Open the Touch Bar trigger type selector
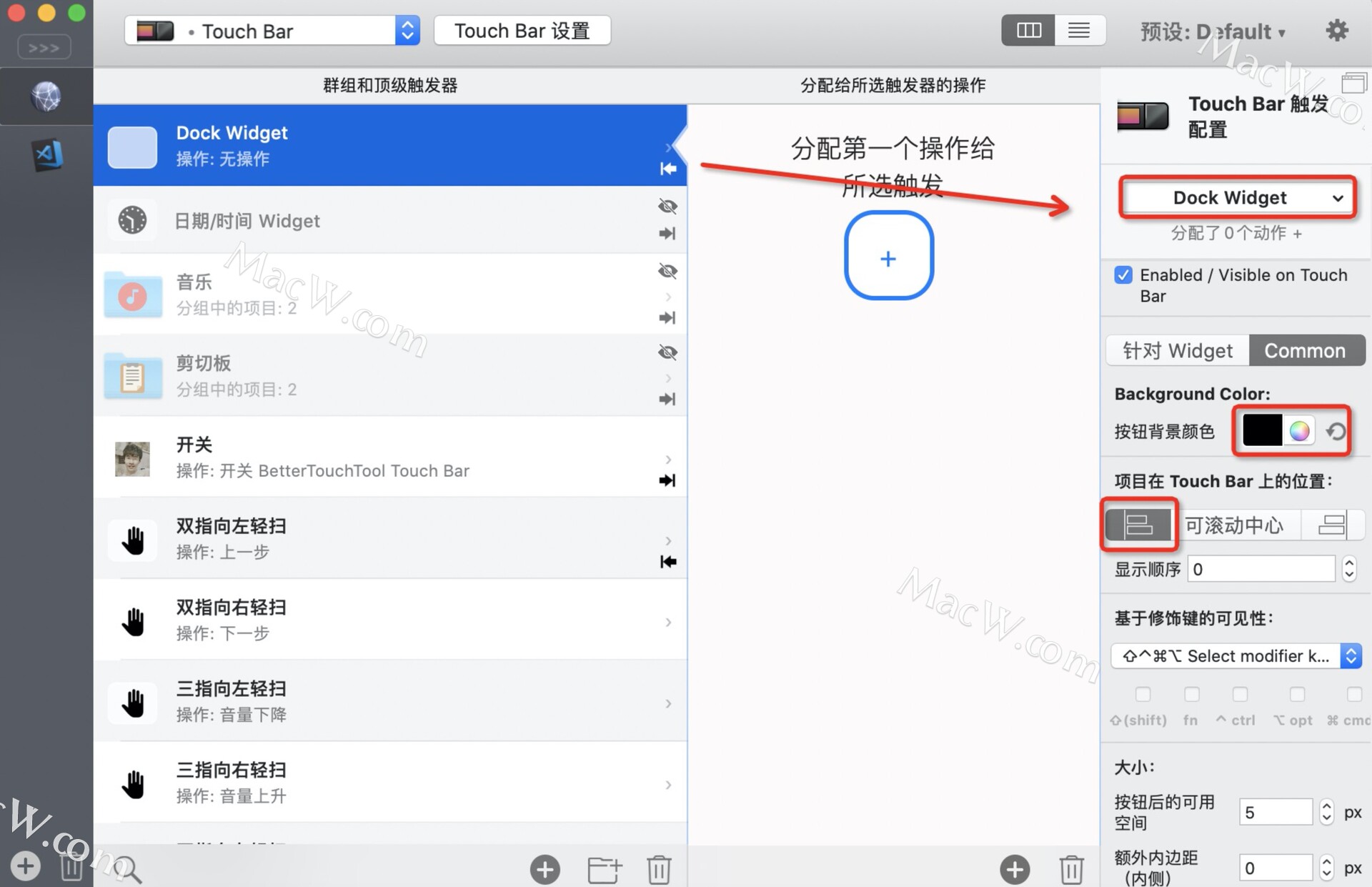1372x887 pixels. click(272, 31)
